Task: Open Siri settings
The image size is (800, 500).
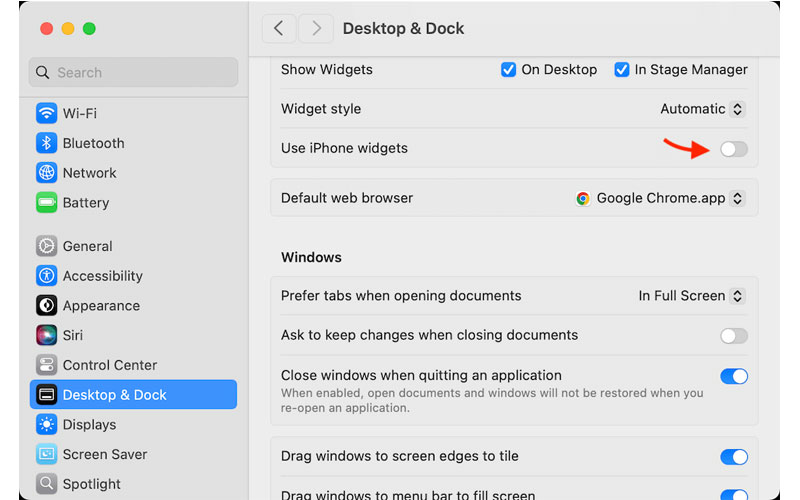Action: click(x=133, y=335)
